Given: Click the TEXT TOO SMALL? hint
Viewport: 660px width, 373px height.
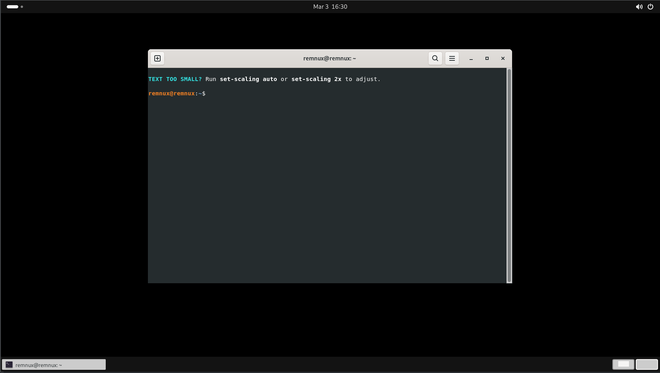Looking at the screenshot, I should click(175, 79).
